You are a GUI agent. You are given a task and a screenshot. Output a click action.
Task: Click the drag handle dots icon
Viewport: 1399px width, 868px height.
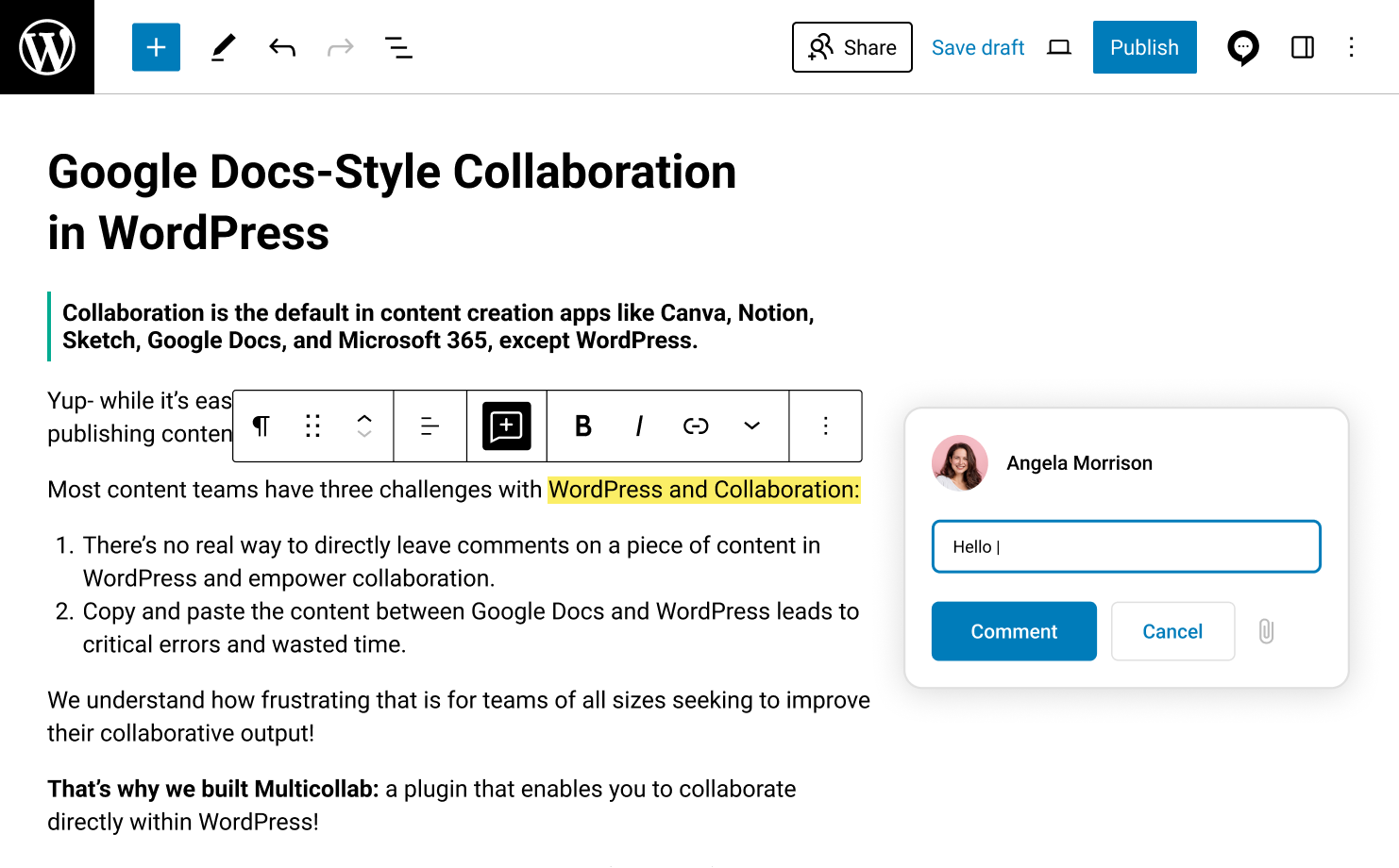(312, 426)
